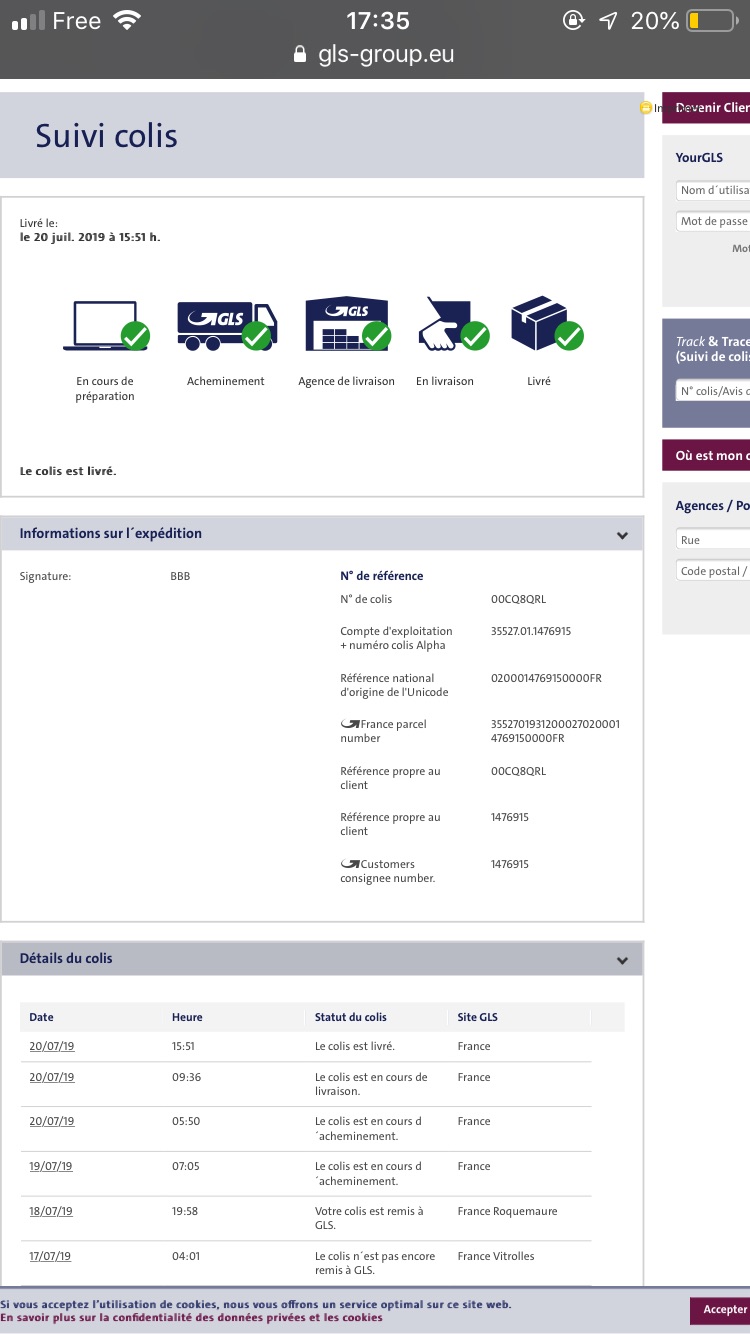Click the 'YourGLS' panel title

[x=699, y=157]
